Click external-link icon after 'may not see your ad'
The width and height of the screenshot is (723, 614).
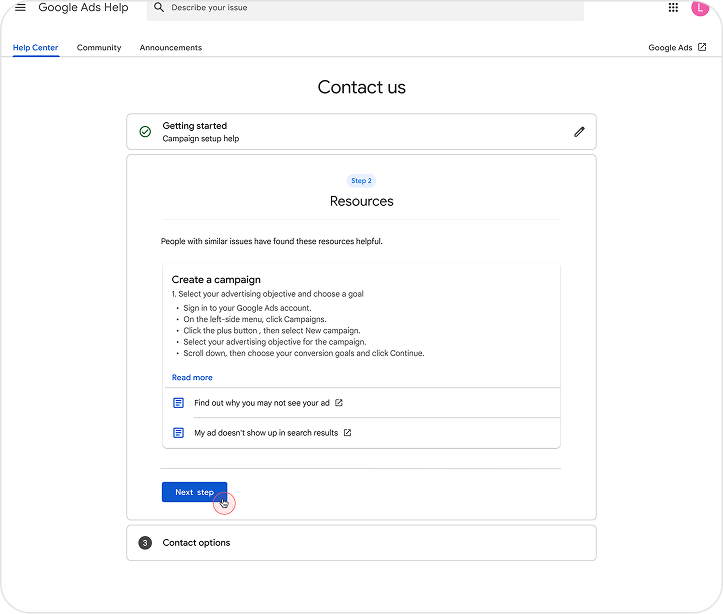[339, 403]
